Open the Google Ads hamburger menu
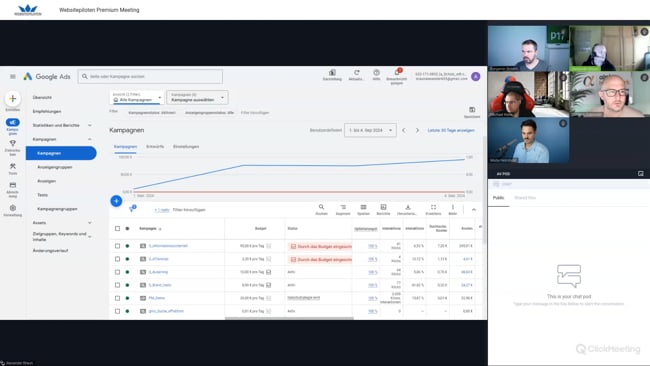 [13, 76]
